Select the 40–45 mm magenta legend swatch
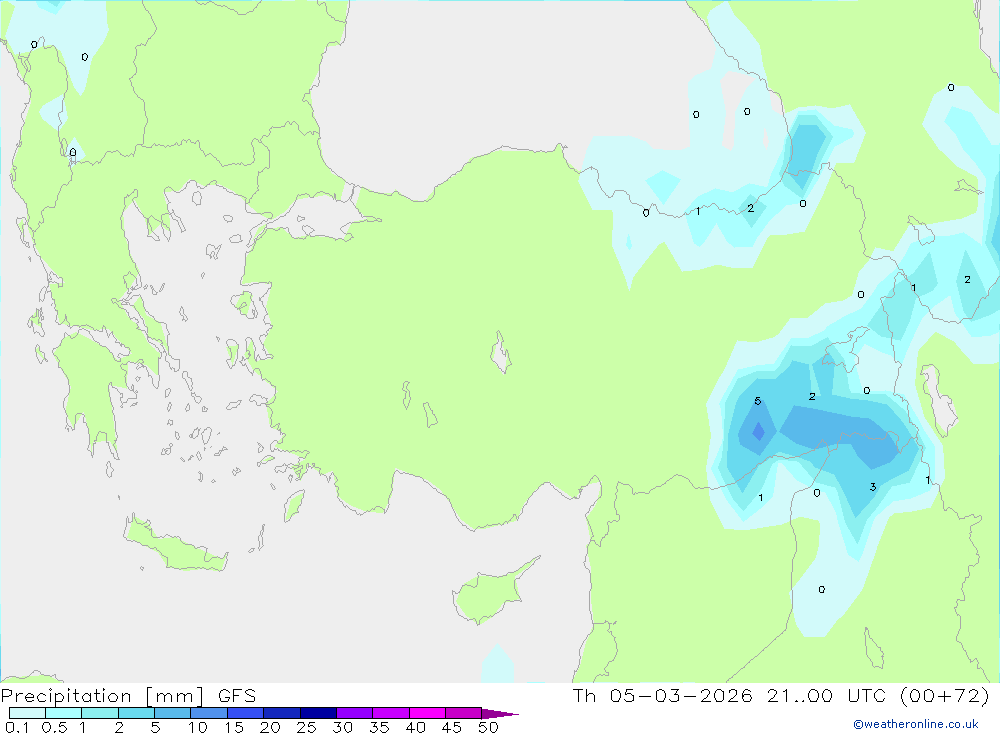 click(x=427, y=713)
